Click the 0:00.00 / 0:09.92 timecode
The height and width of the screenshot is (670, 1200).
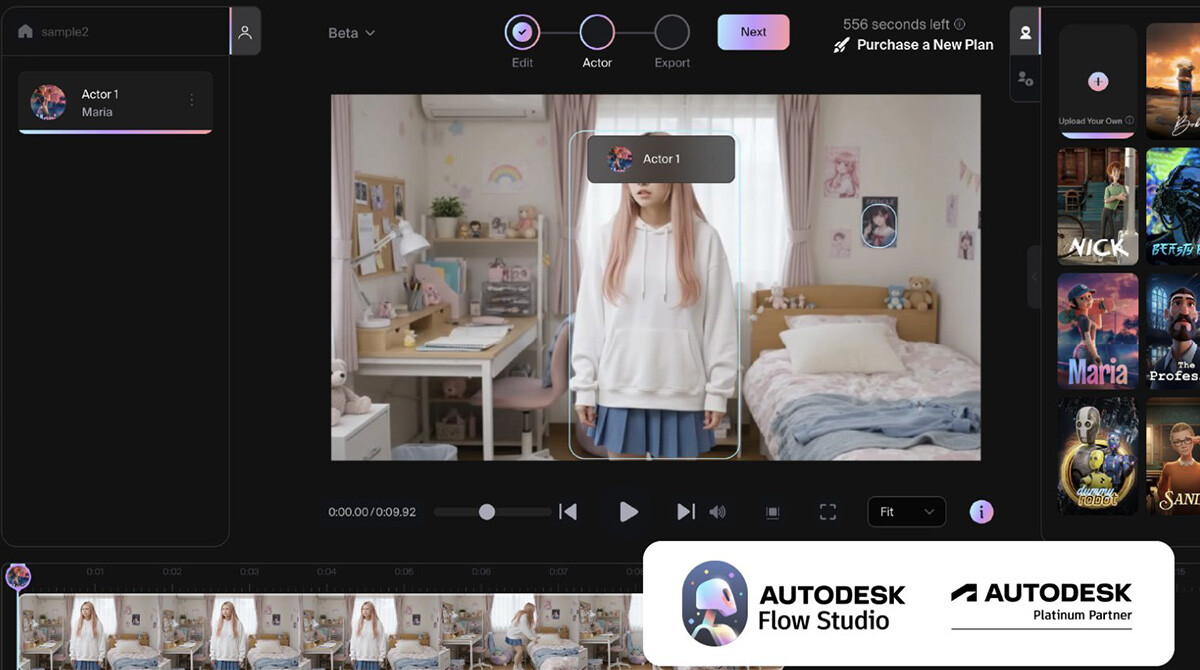pos(372,512)
